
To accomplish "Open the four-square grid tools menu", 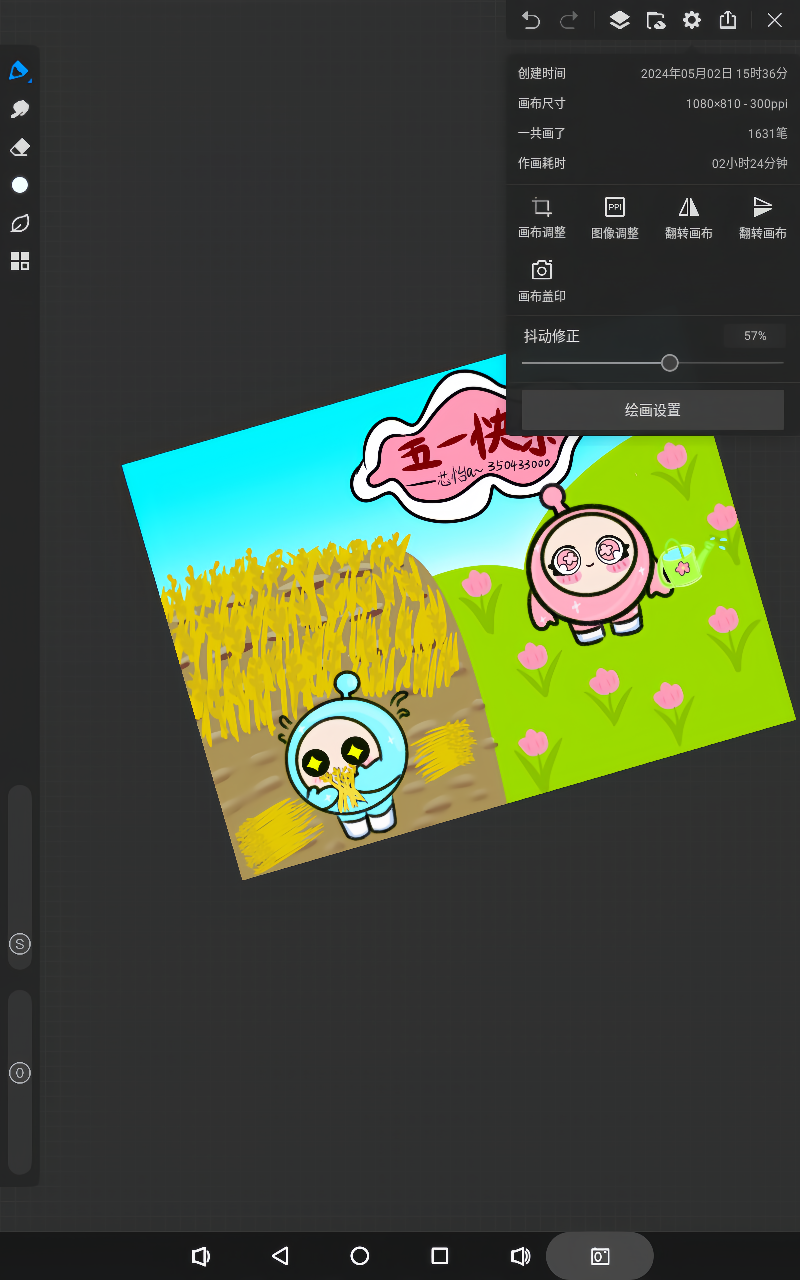I will pos(19,261).
